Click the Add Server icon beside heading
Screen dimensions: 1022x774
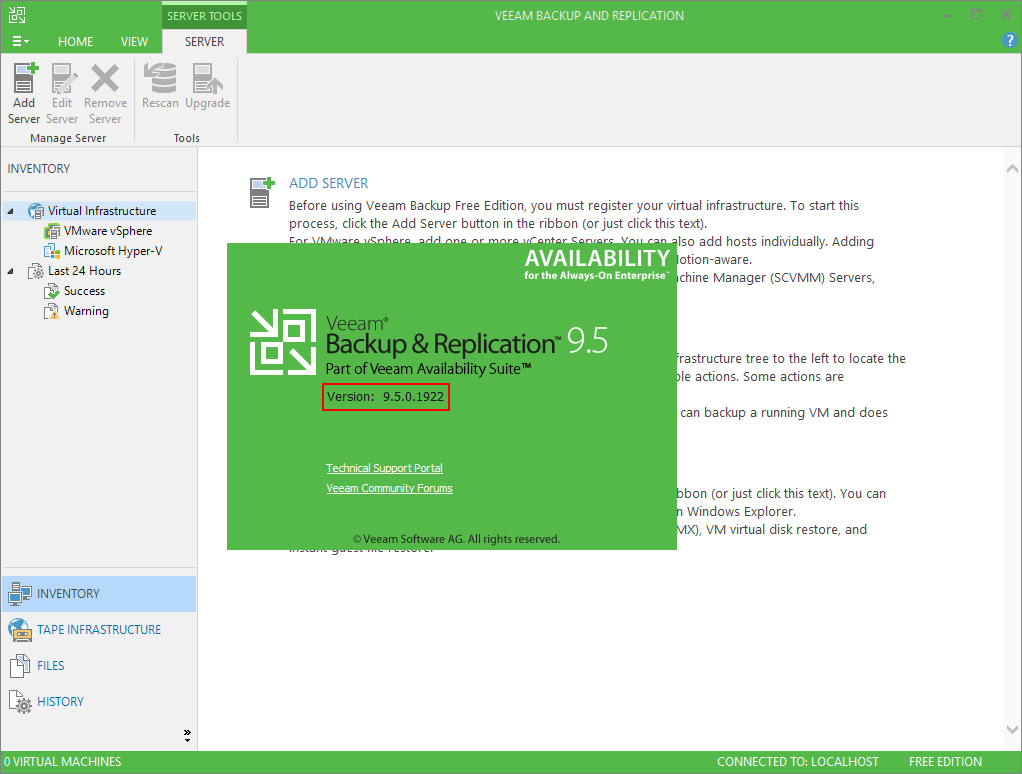point(262,192)
